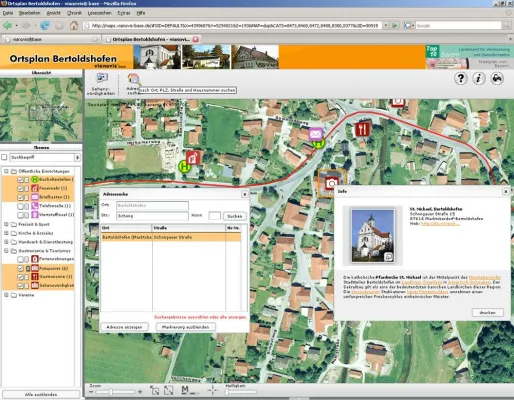Click the Ferienwohnungen house layer icon
Screen dimensions: 514x400
(35, 259)
